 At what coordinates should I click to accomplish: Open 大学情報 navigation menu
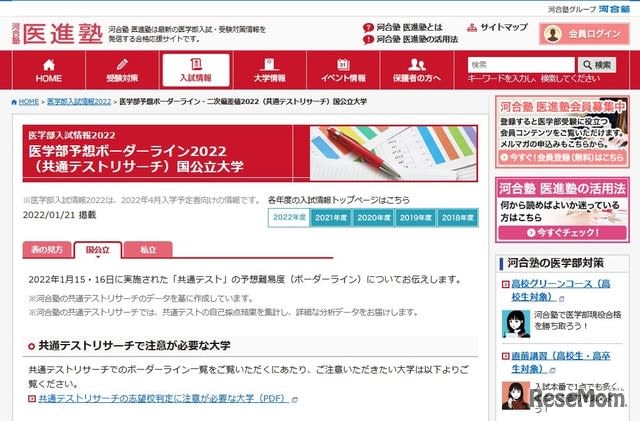269,70
